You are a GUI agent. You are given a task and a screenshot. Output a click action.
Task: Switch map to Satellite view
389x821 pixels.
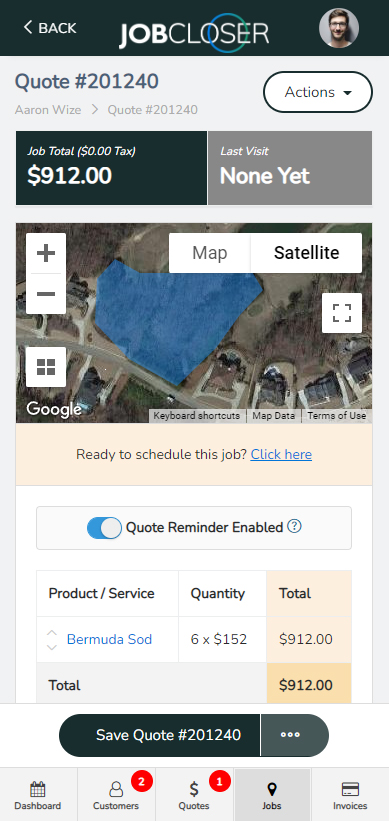coord(306,253)
